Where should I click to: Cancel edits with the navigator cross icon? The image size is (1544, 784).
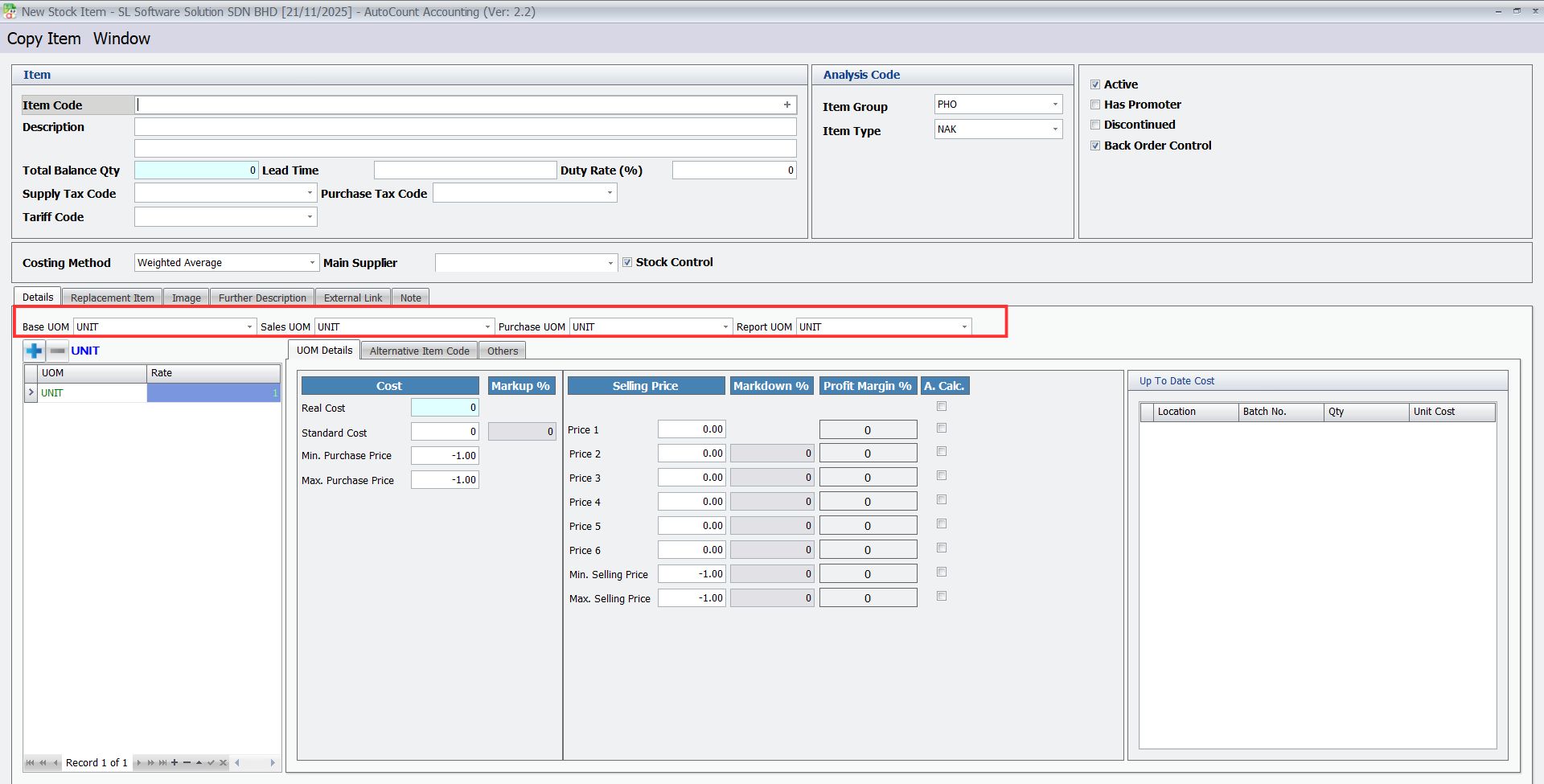pyautogui.click(x=223, y=763)
